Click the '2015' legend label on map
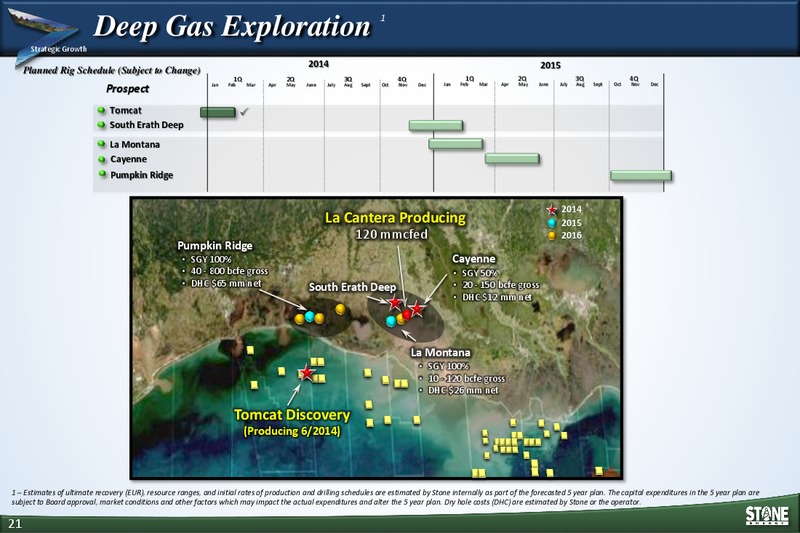800x533 pixels. 571,223
